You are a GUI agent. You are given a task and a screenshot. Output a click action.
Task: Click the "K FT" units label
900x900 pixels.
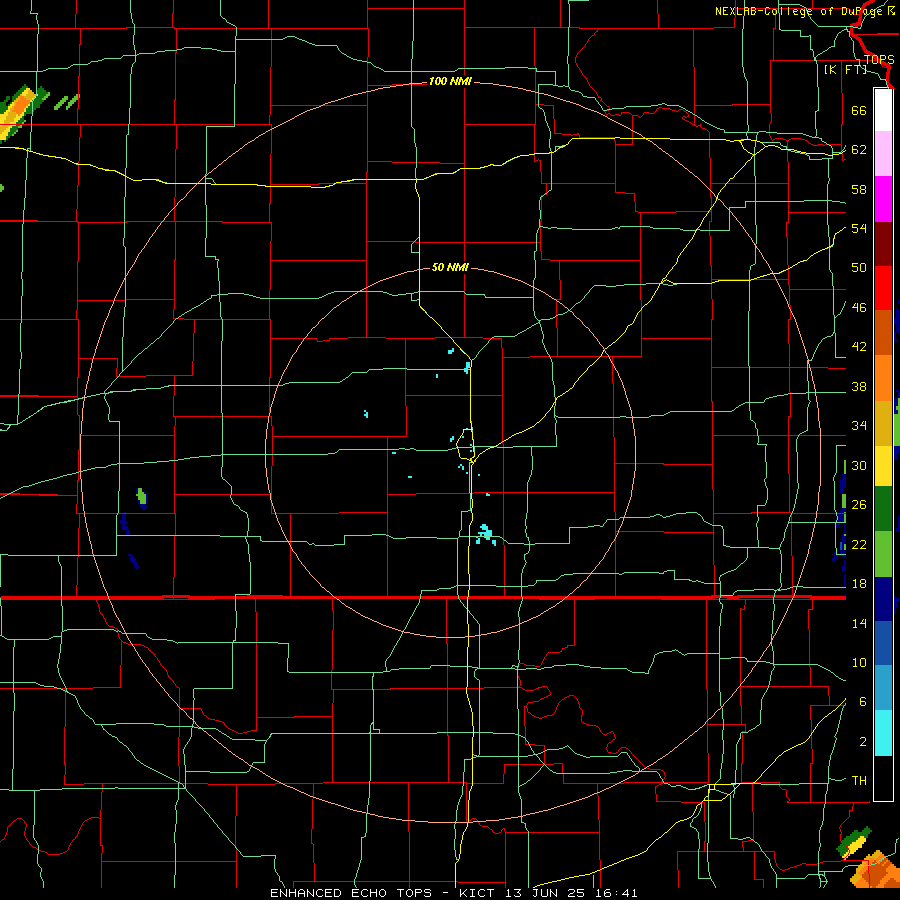845,69
